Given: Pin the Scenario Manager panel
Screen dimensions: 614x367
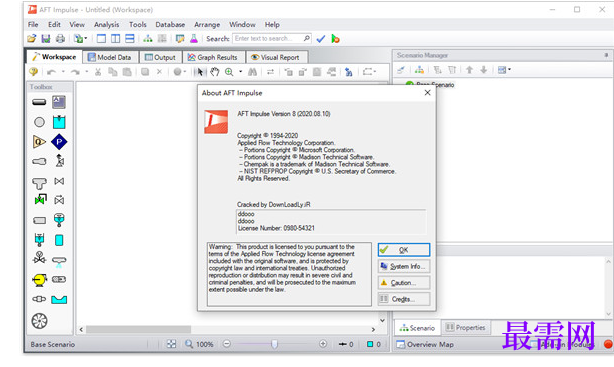Looking at the screenshot, I should click(606, 55).
